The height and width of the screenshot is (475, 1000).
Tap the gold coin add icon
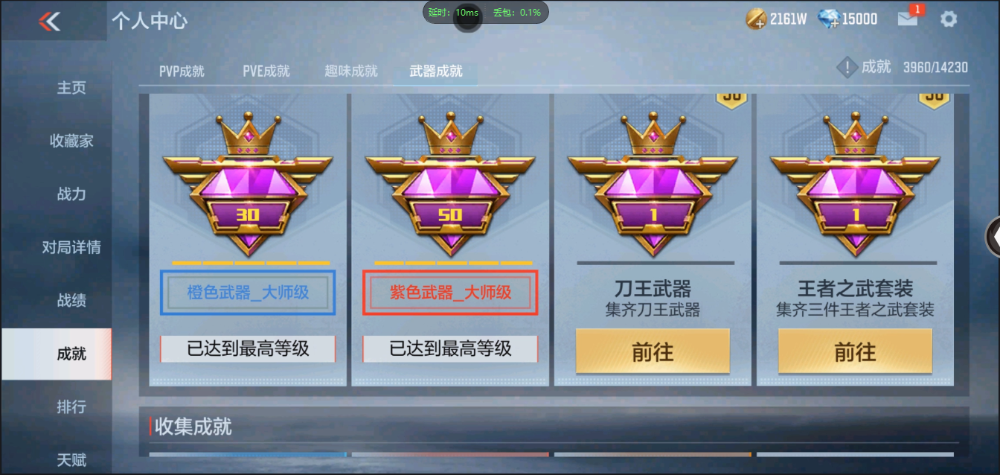(x=756, y=19)
